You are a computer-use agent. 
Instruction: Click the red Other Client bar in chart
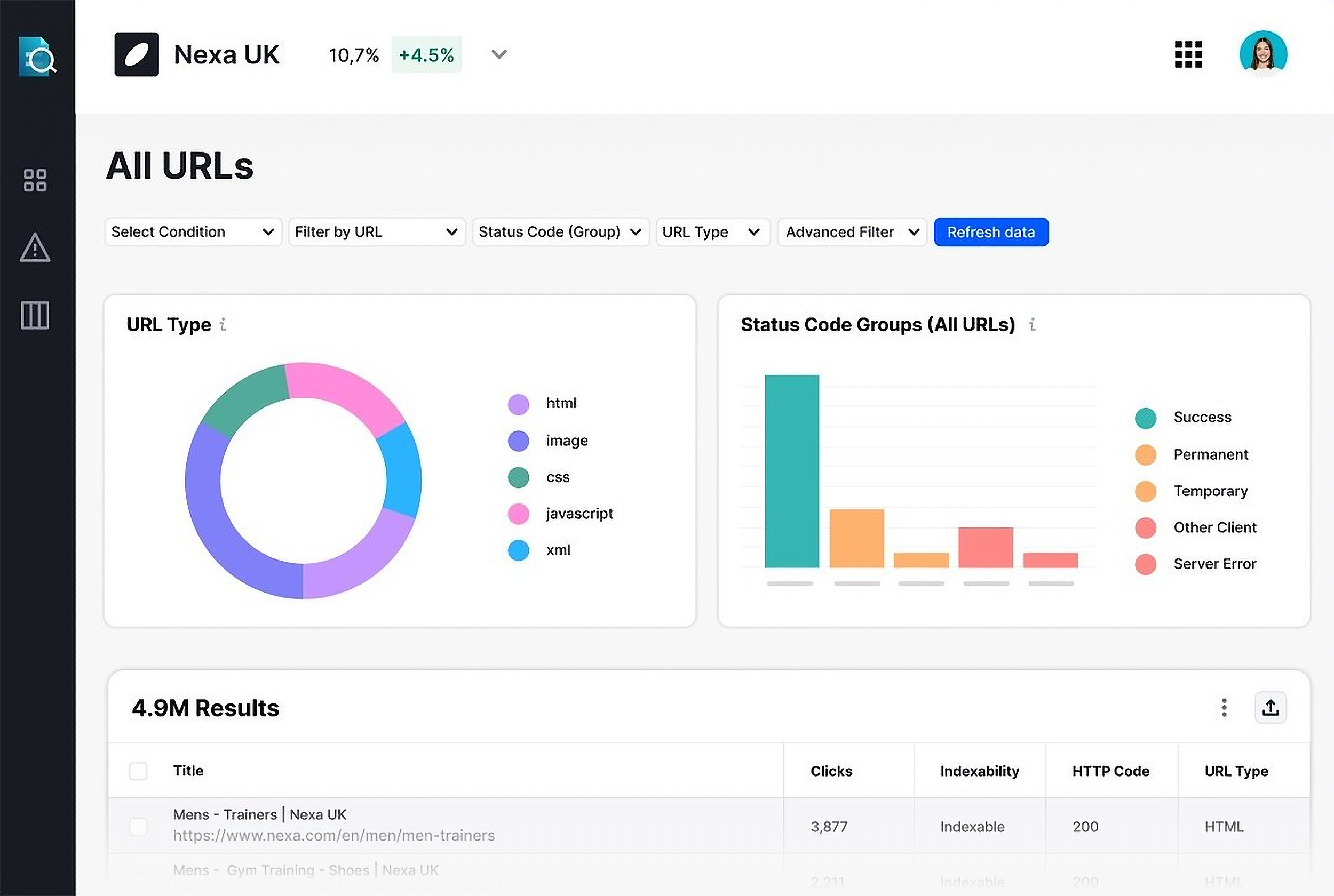[986, 547]
